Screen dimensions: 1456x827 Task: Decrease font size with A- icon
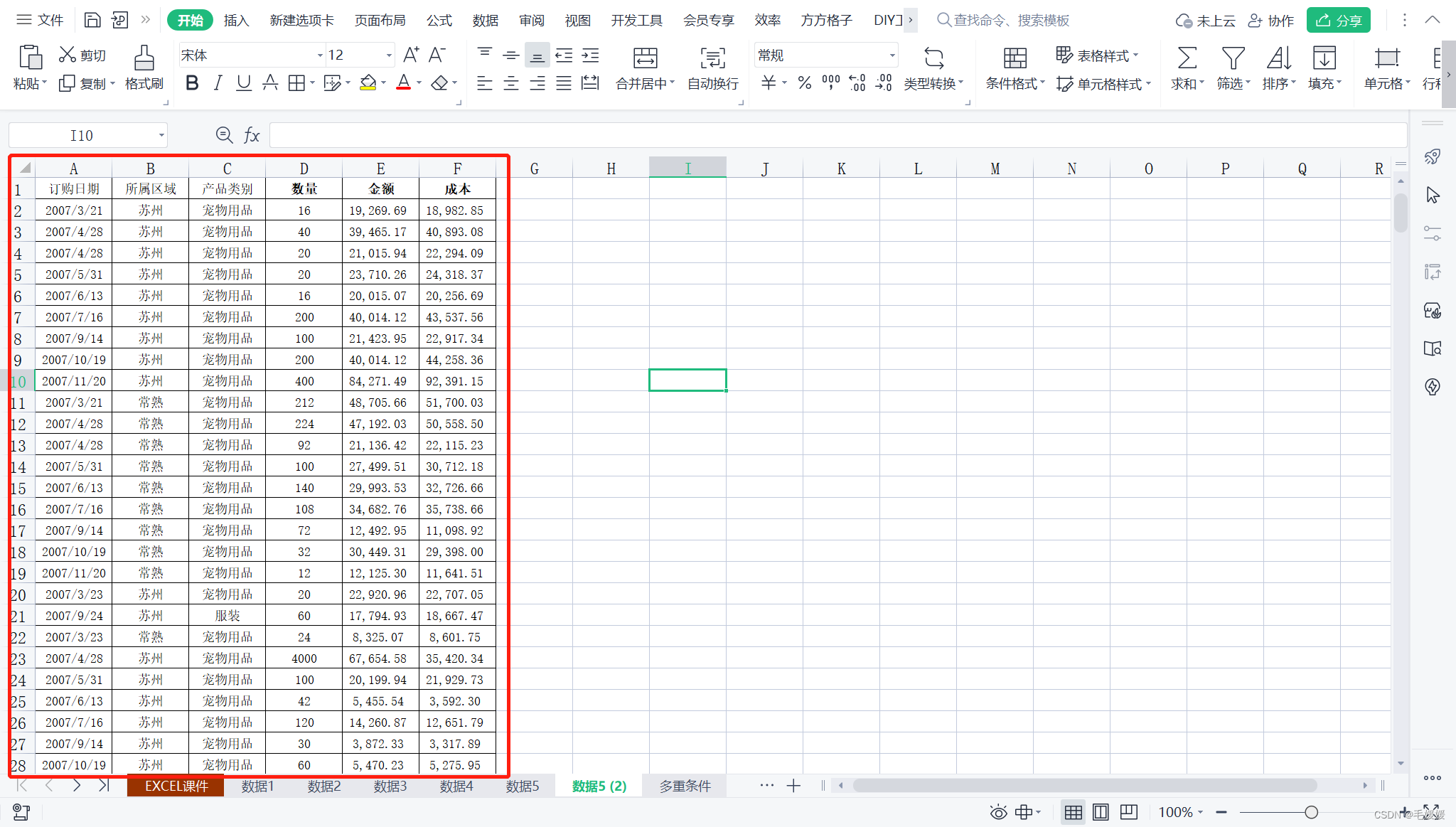pyautogui.click(x=437, y=55)
